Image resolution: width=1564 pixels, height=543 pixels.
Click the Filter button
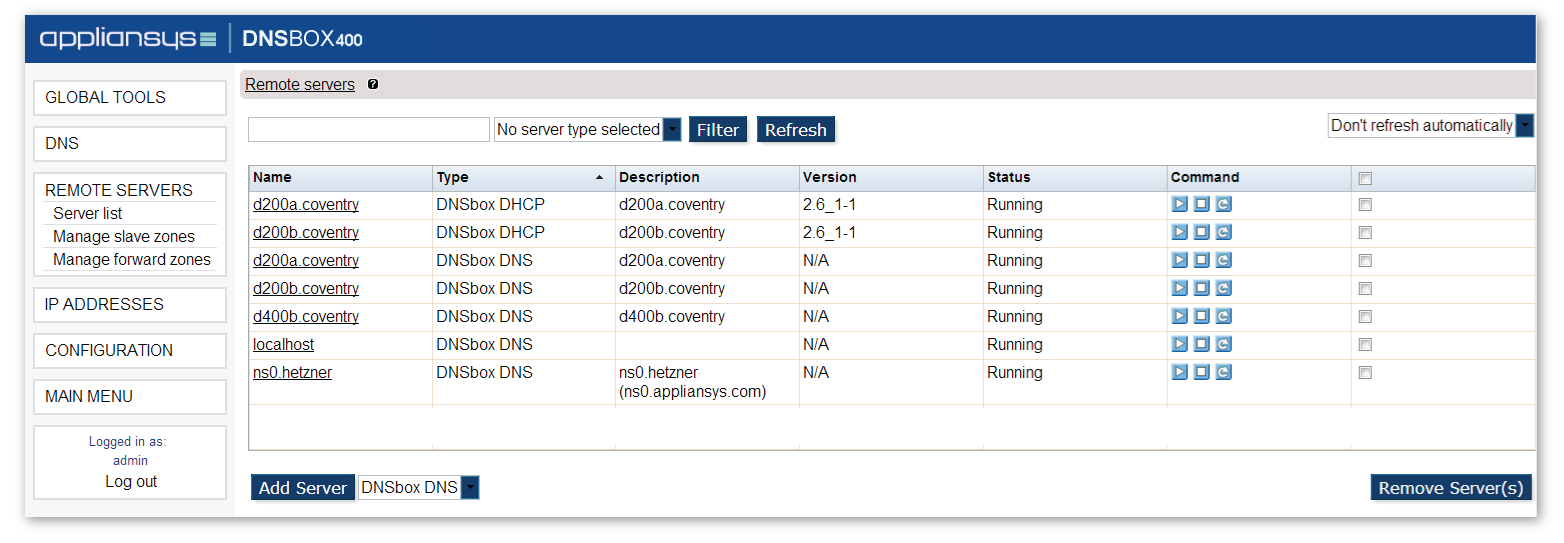click(718, 130)
